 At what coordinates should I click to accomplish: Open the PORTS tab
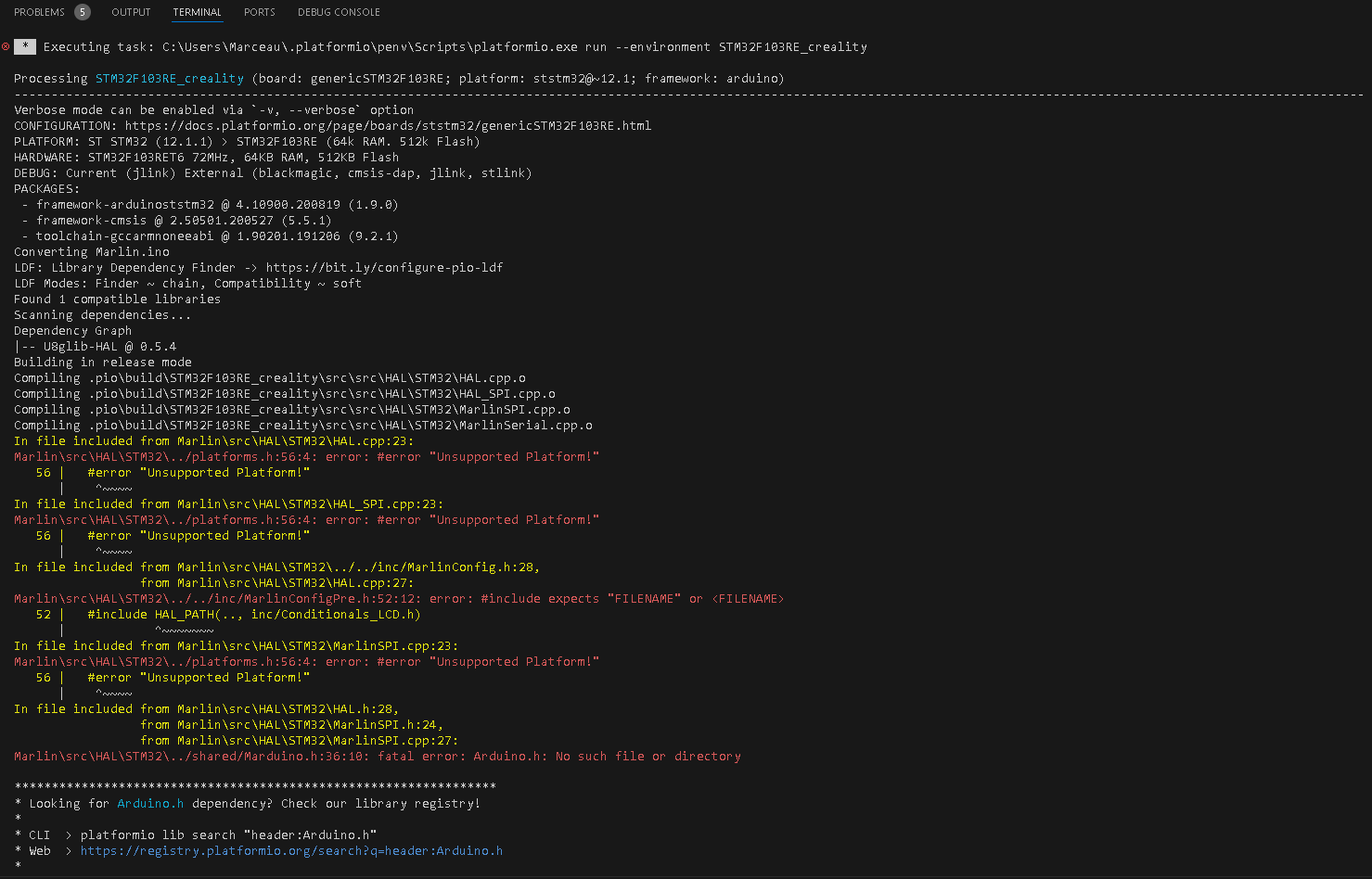click(260, 12)
